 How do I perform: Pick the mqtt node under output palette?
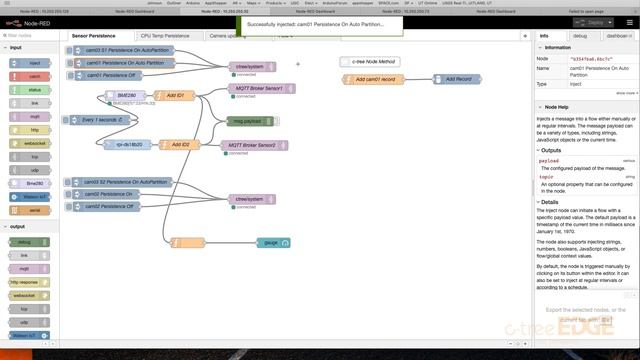tap(29, 269)
